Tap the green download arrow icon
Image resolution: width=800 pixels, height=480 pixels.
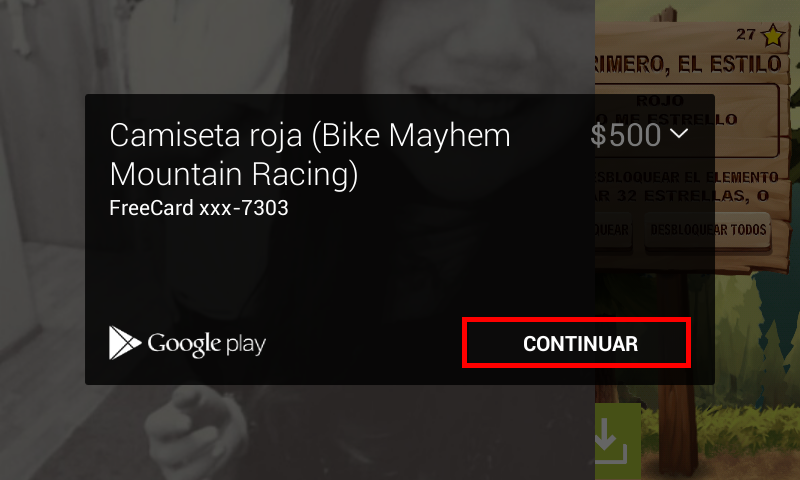click(x=617, y=442)
